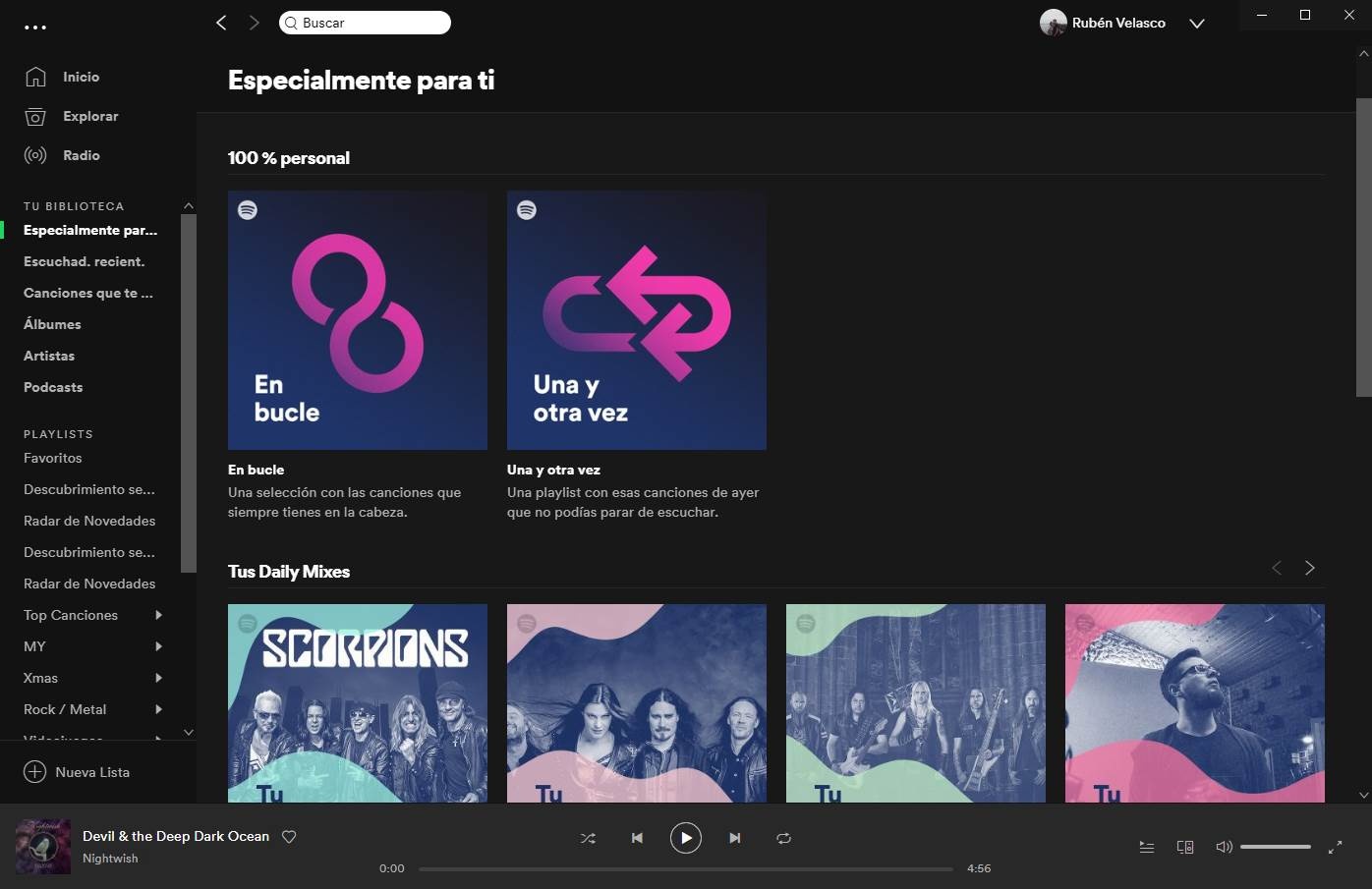Open Artistas in library

[x=49, y=356]
